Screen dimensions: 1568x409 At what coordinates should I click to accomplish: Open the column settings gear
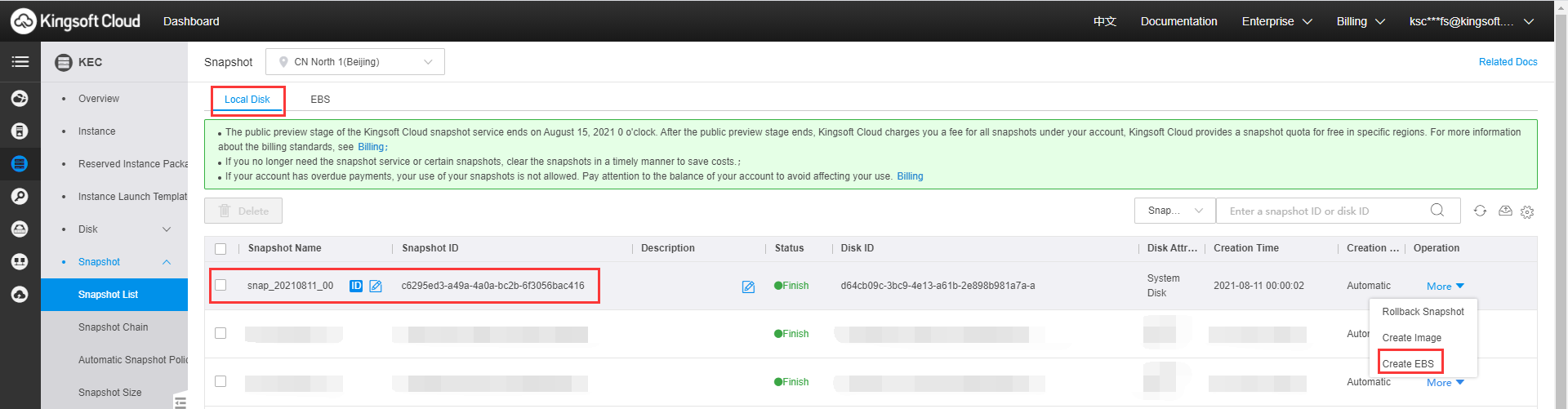(x=1527, y=211)
